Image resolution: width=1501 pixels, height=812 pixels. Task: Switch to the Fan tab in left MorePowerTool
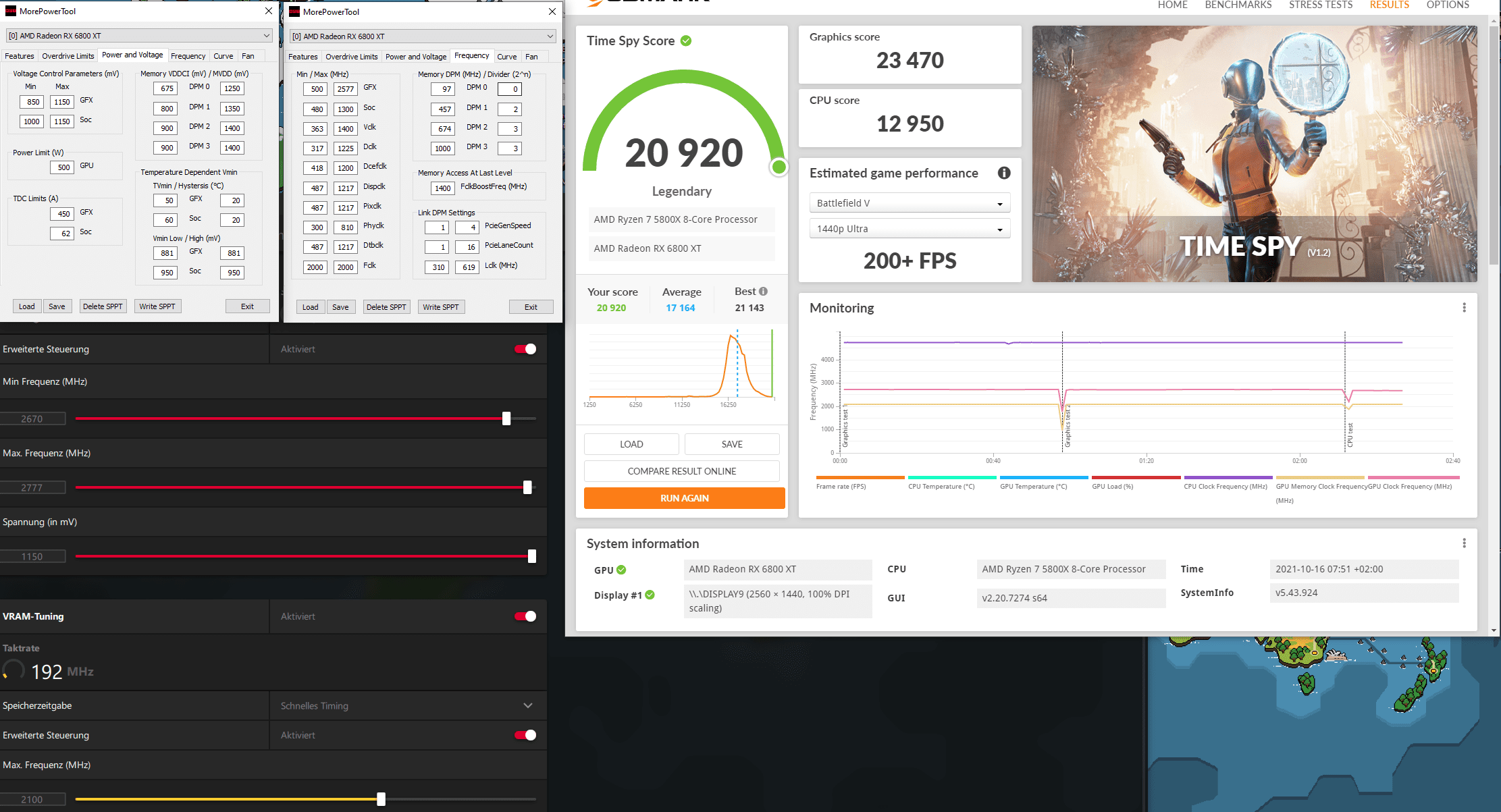(x=248, y=56)
